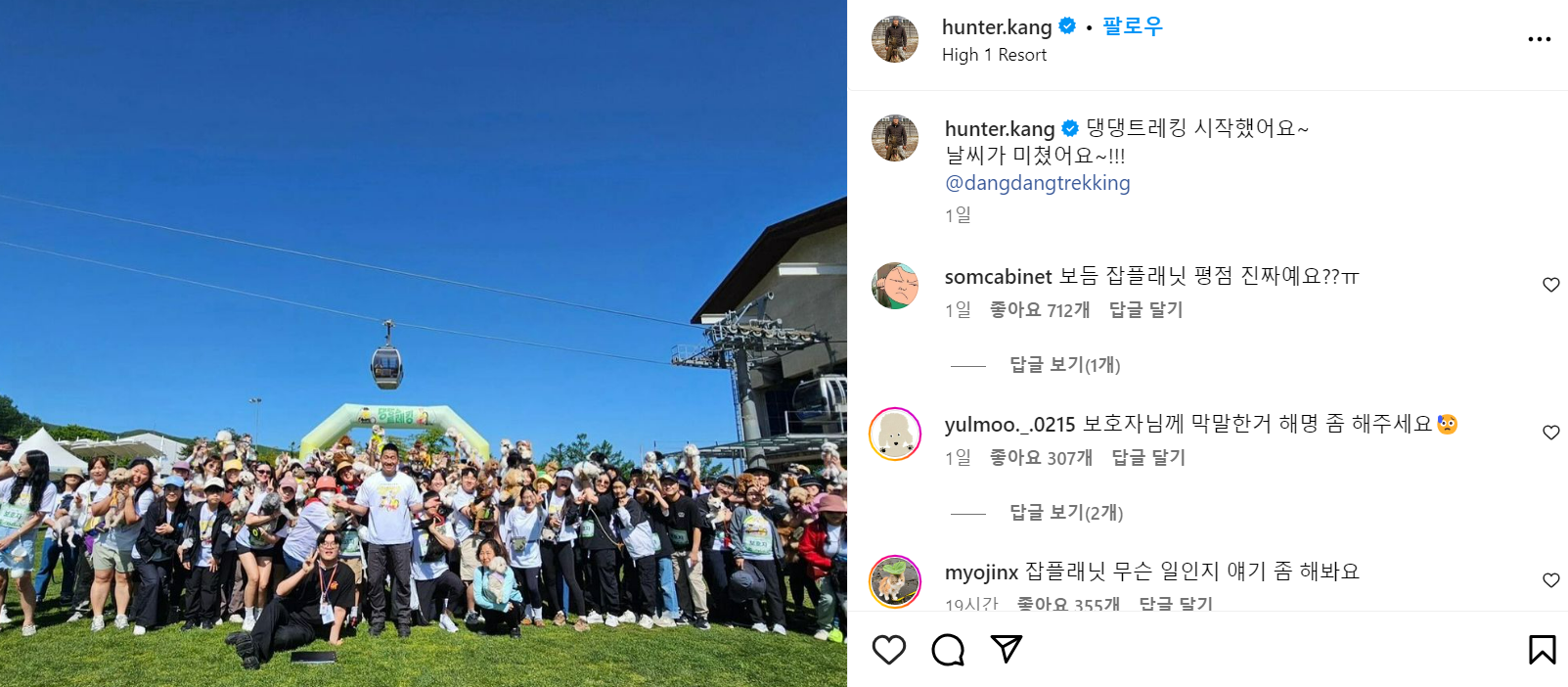Like yulmoo._.0215's comment with heart
1568x687 pixels.
pyautogui.click(x=1550, y=433)
